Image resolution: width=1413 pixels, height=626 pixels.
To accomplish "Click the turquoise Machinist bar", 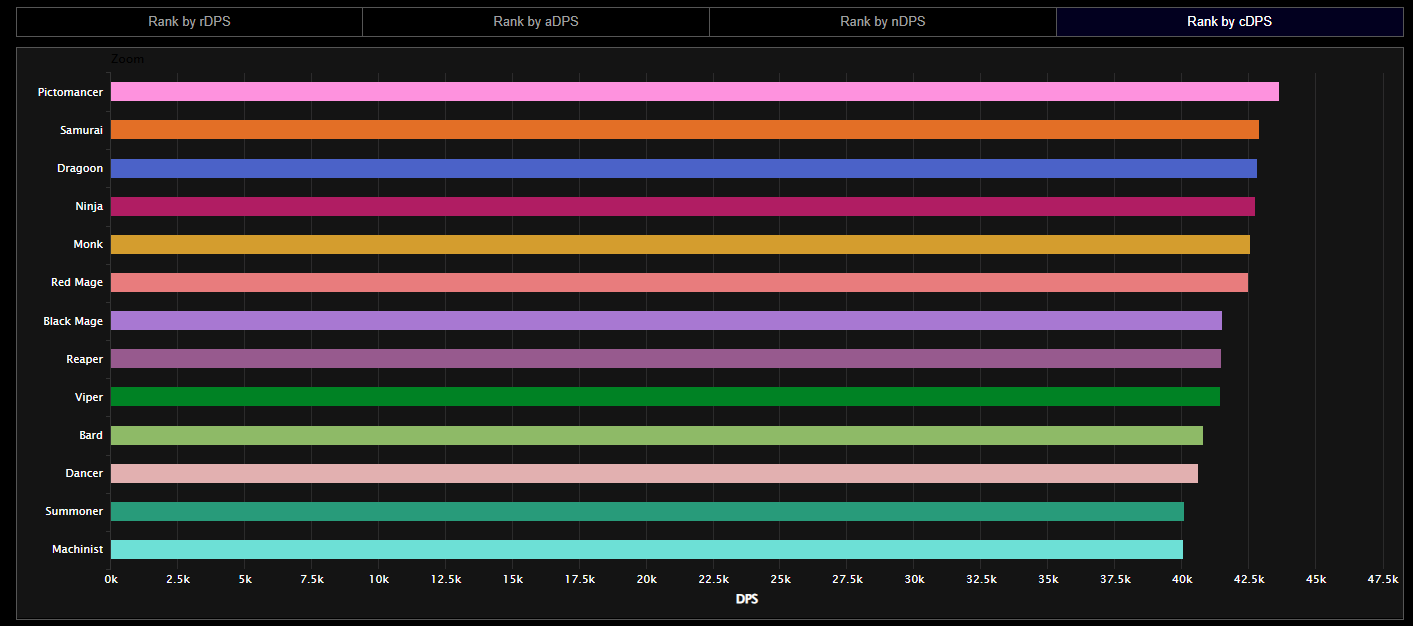I will [647, 549].
